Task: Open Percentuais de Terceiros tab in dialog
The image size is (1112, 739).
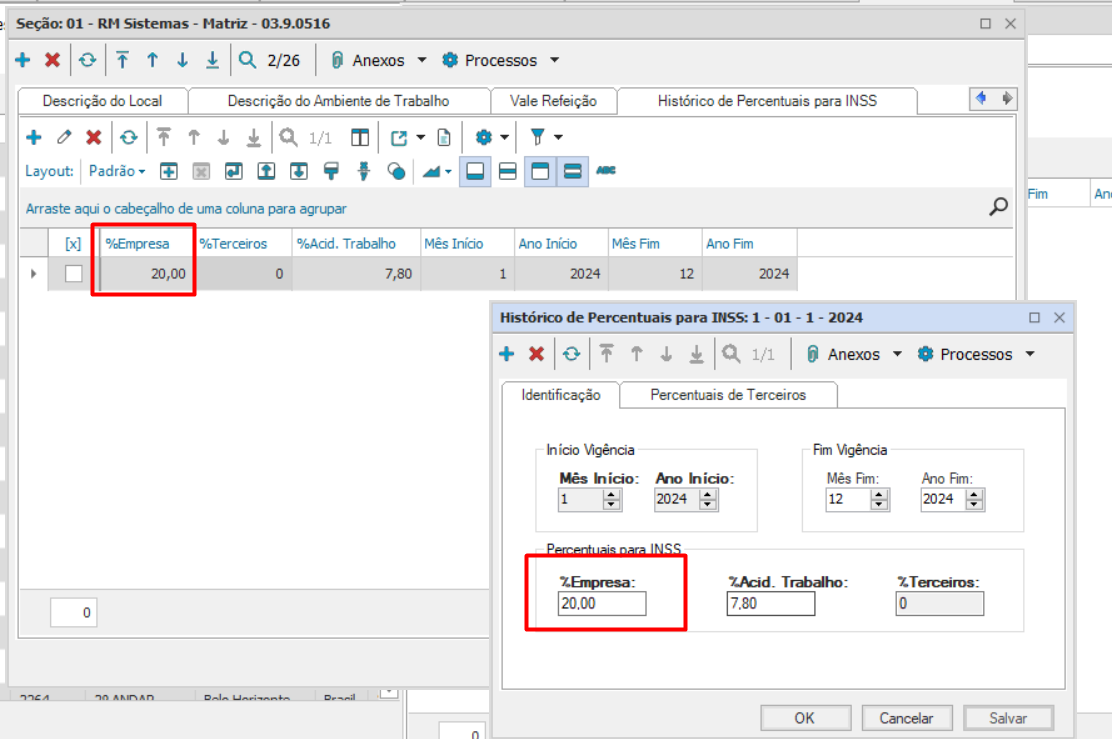Action: (728, 395)
